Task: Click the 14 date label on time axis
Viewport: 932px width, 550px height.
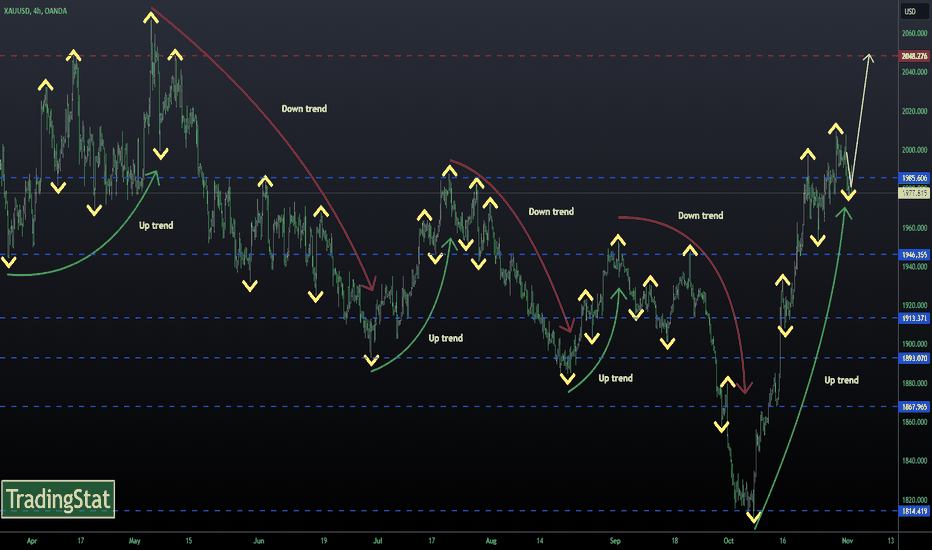Action: [x=540, y=540]
